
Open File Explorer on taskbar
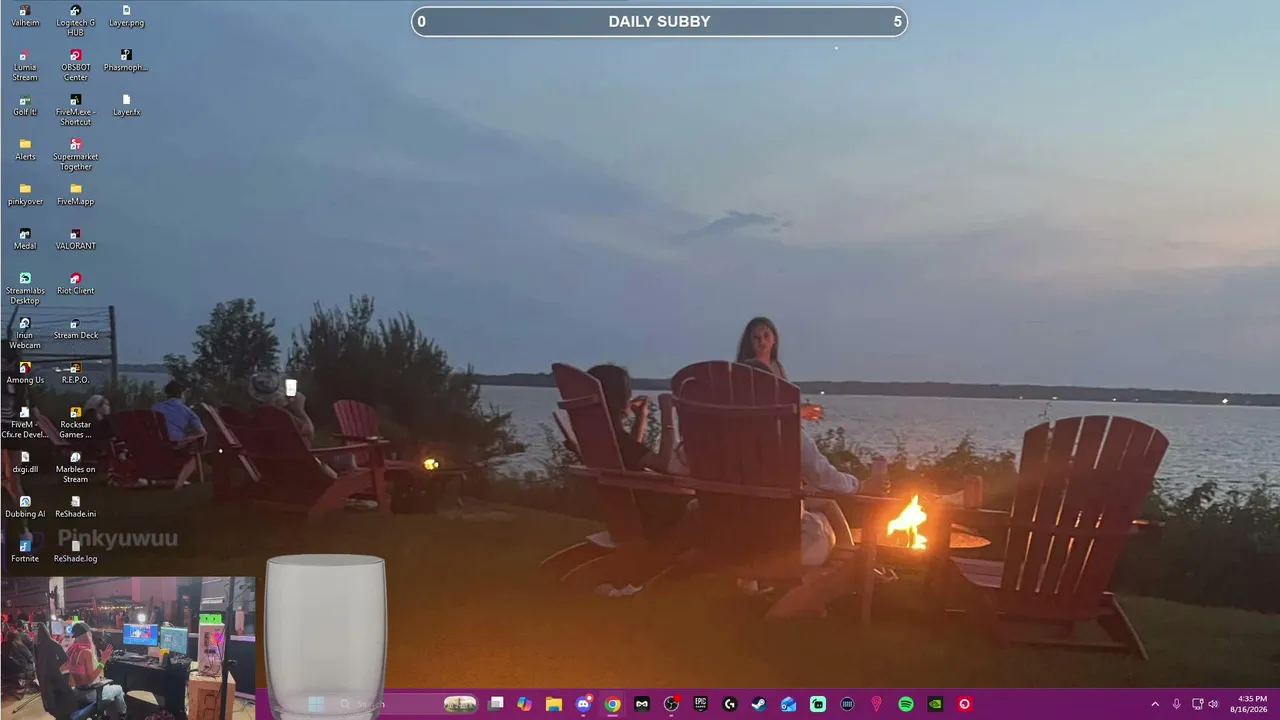(x=554, y=704)
